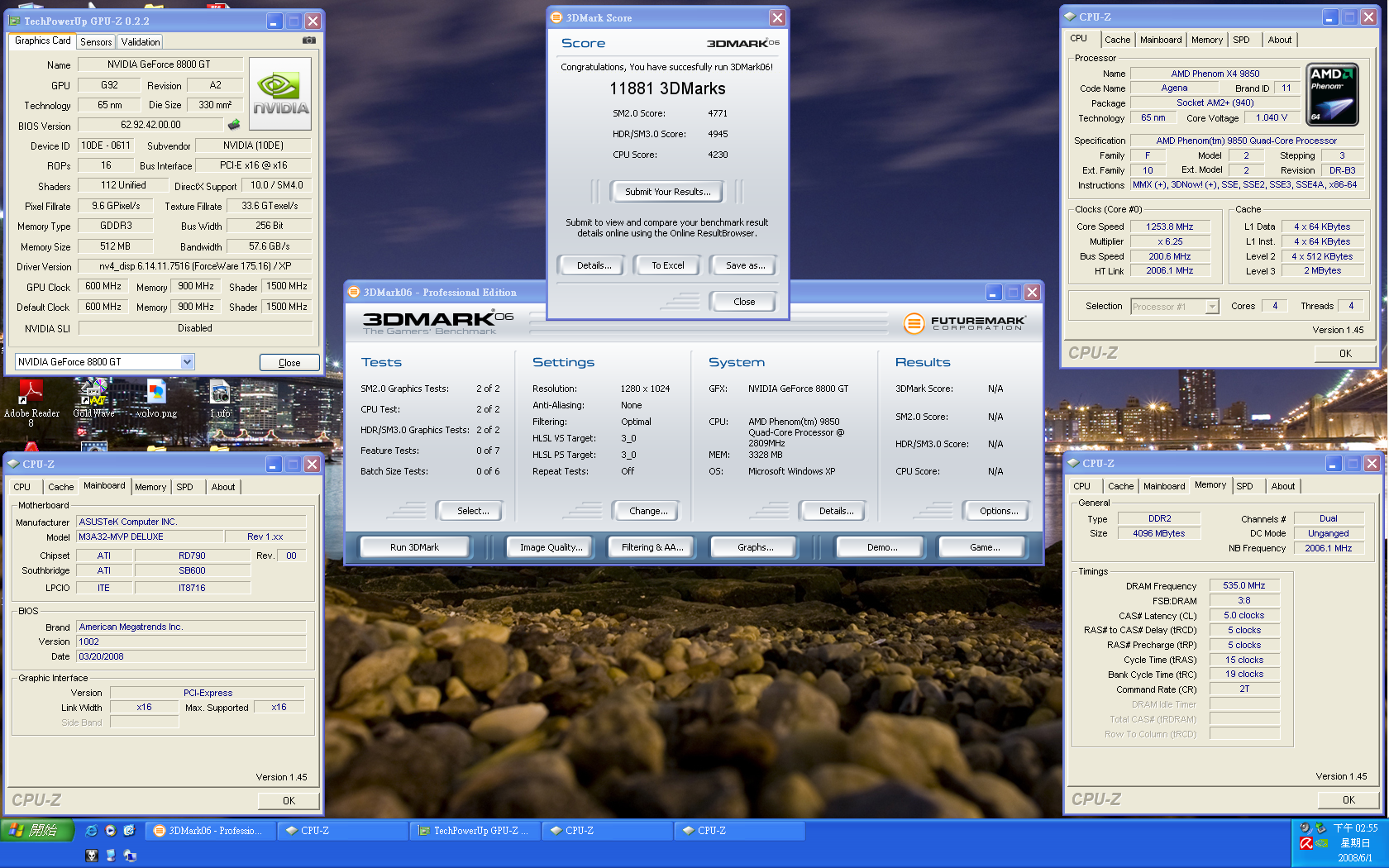Open About tab in bottom-right CPU-Z window
The height and width of the screenshot is (868, 1389).
[x=1283, y=486]
